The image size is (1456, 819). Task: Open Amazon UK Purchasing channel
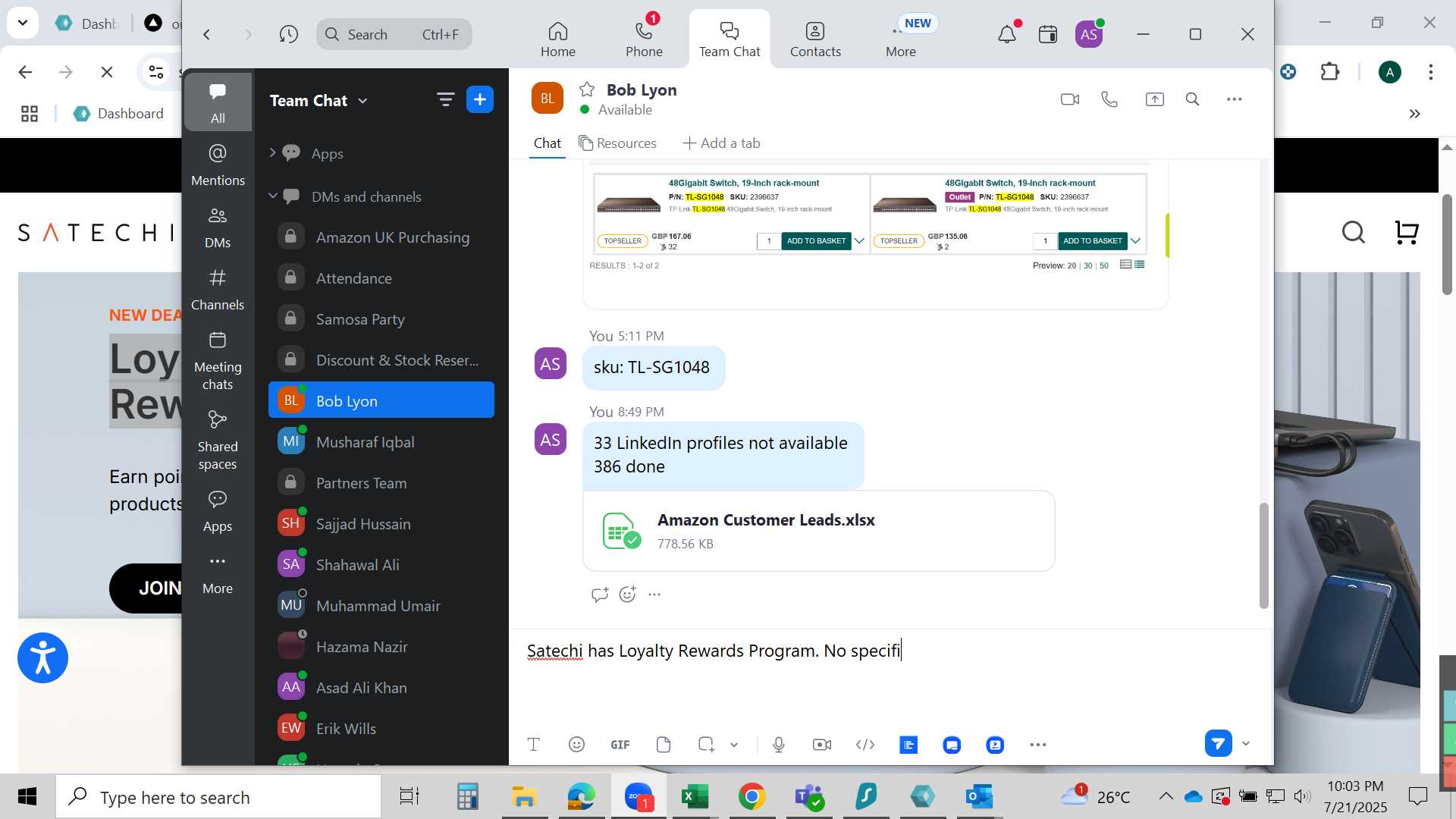click(381, 237)
